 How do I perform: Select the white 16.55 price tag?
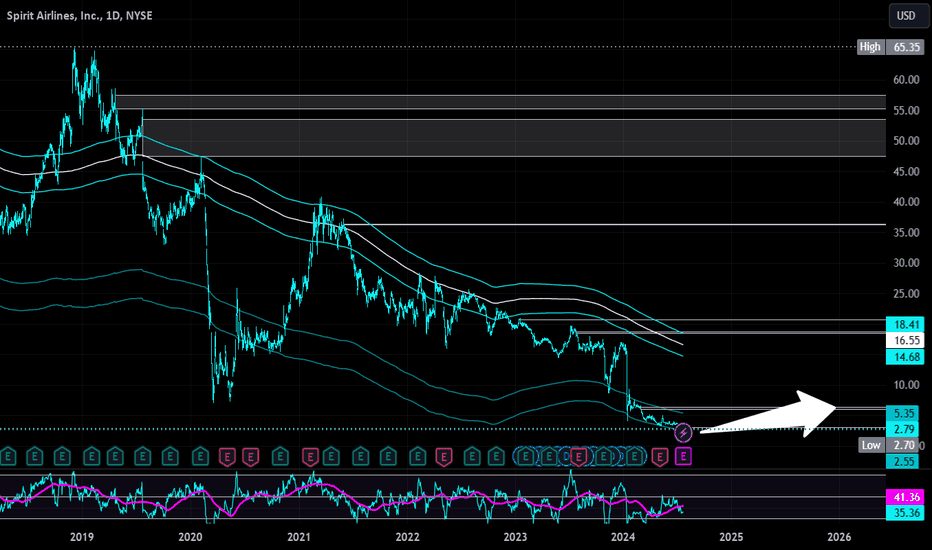(905, 341)
